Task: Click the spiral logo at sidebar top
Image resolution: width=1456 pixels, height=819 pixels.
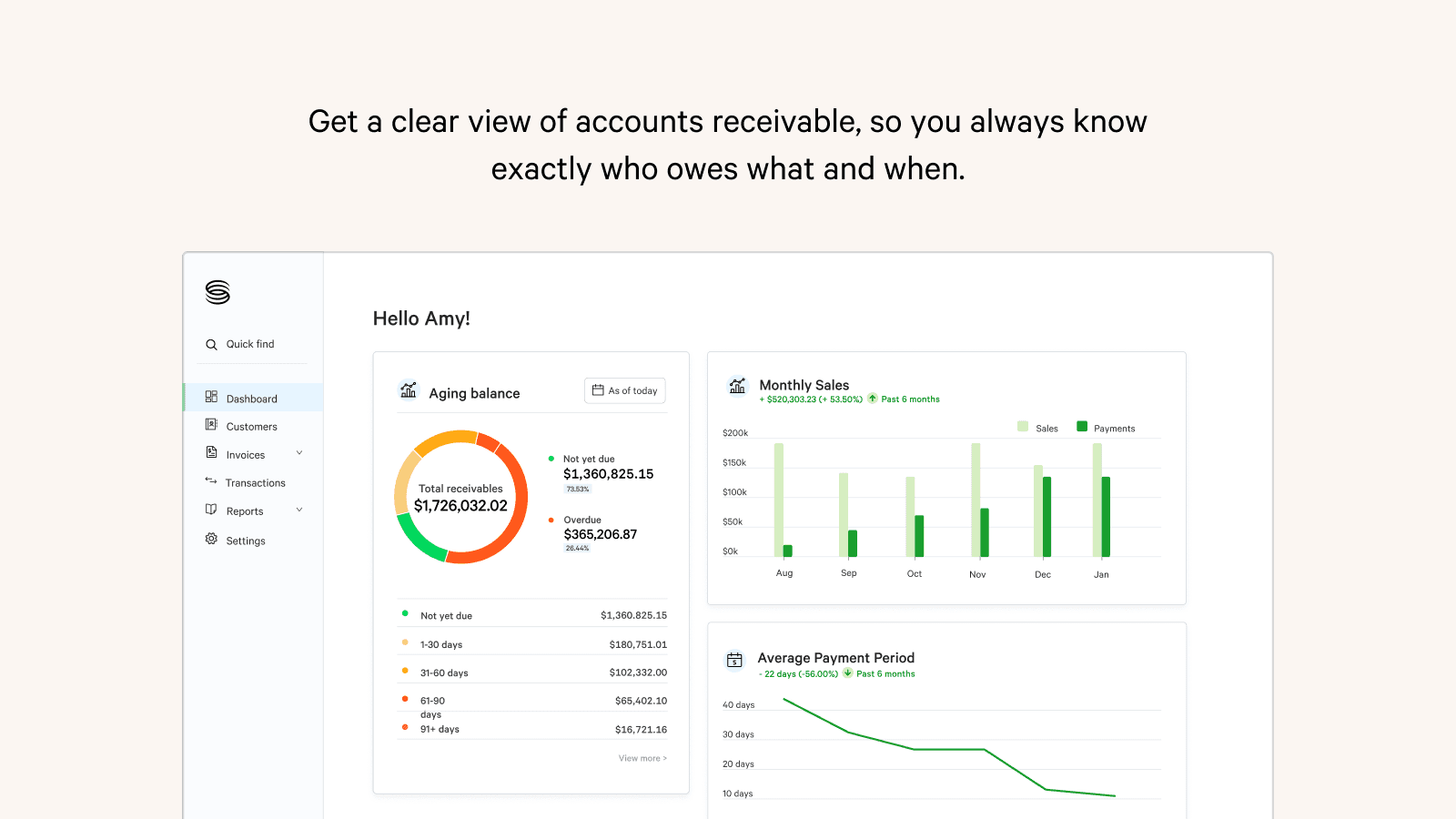Action: tap(218, 294)
